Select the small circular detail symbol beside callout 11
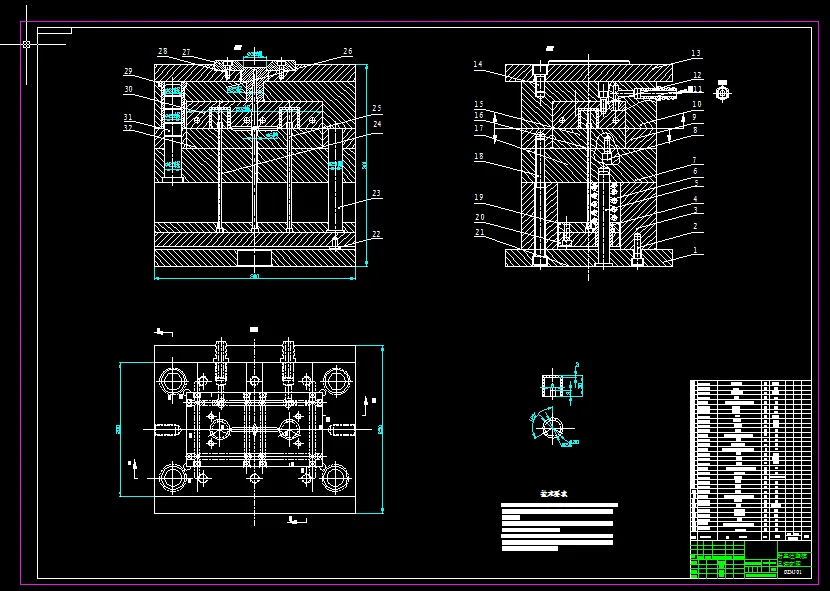Screen dimensions: 830x591 (723, 93)
